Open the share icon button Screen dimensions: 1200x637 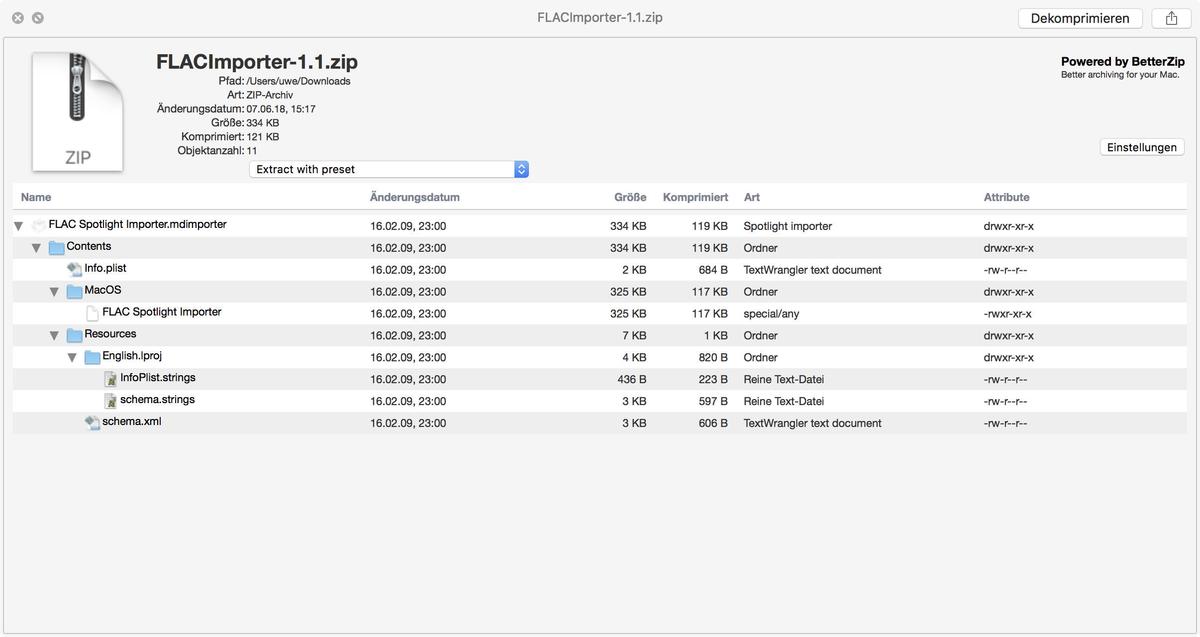(1171, 18)
